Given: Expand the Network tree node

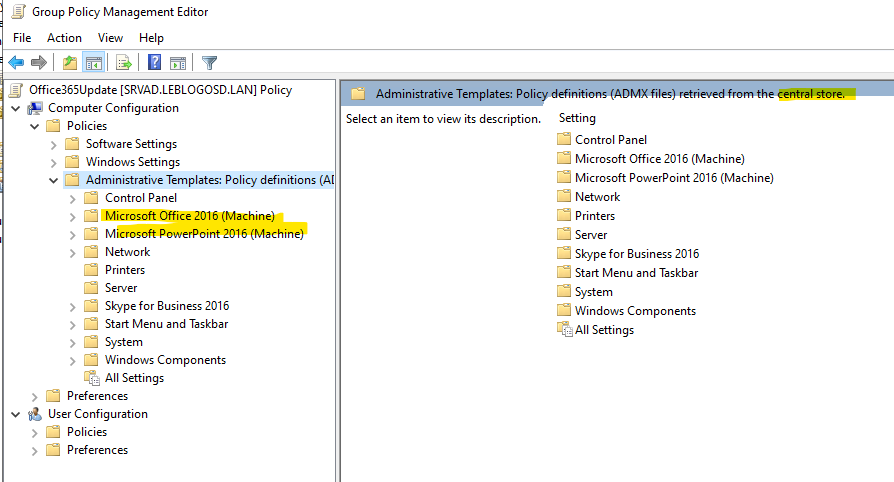Looking at the screenshot, I should (72, 253).
